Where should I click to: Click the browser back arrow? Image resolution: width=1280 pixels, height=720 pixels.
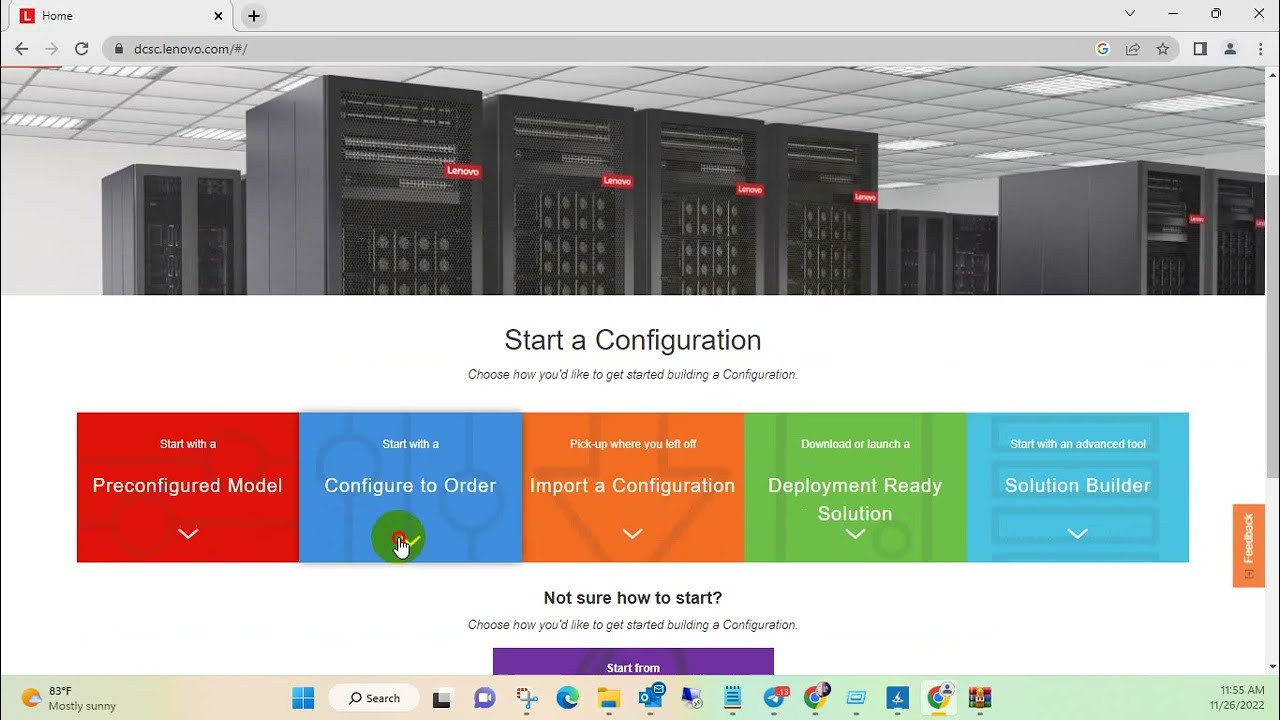click(x=22, y=48)
